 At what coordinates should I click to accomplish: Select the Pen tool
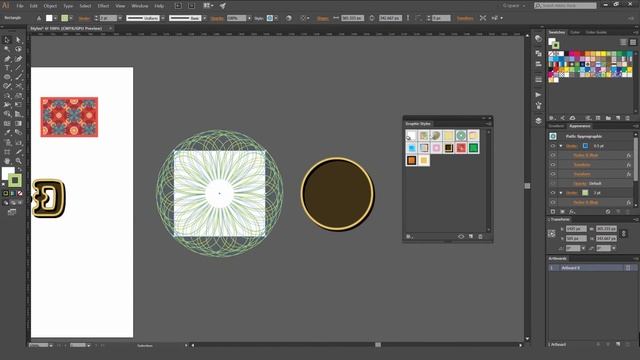[x=7, y=59]
